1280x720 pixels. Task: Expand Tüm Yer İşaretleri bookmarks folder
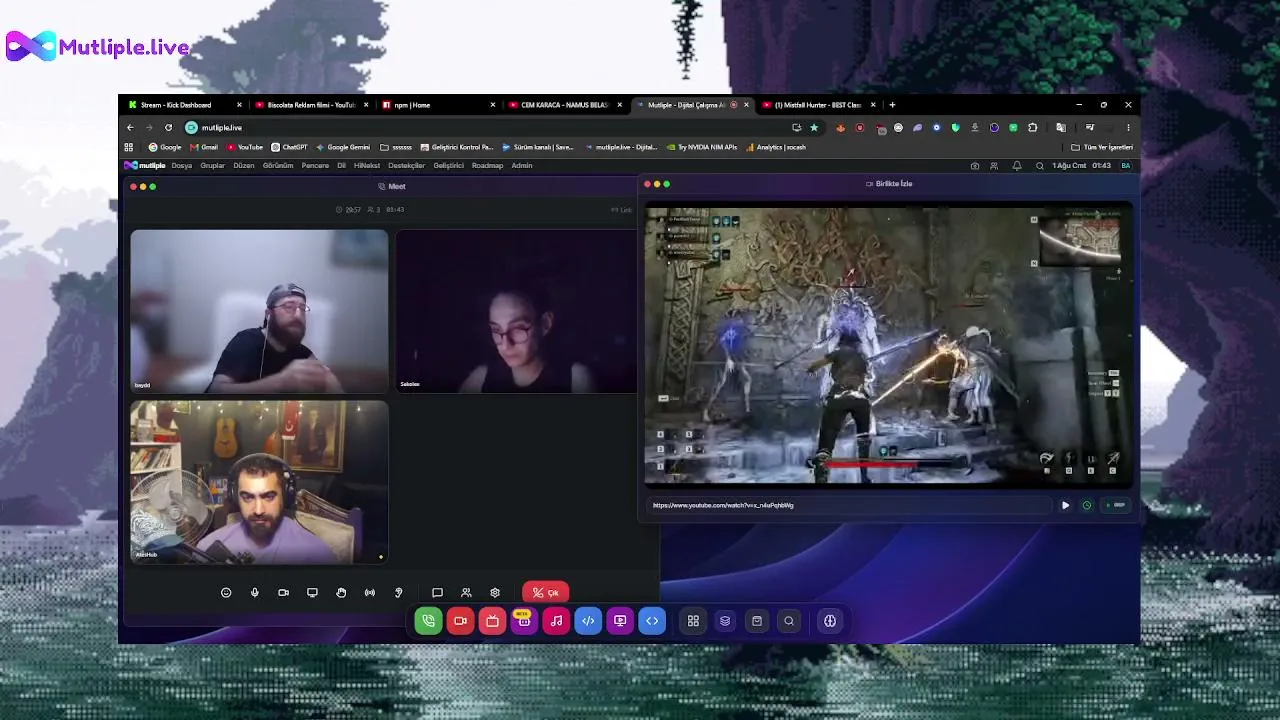1102,147
